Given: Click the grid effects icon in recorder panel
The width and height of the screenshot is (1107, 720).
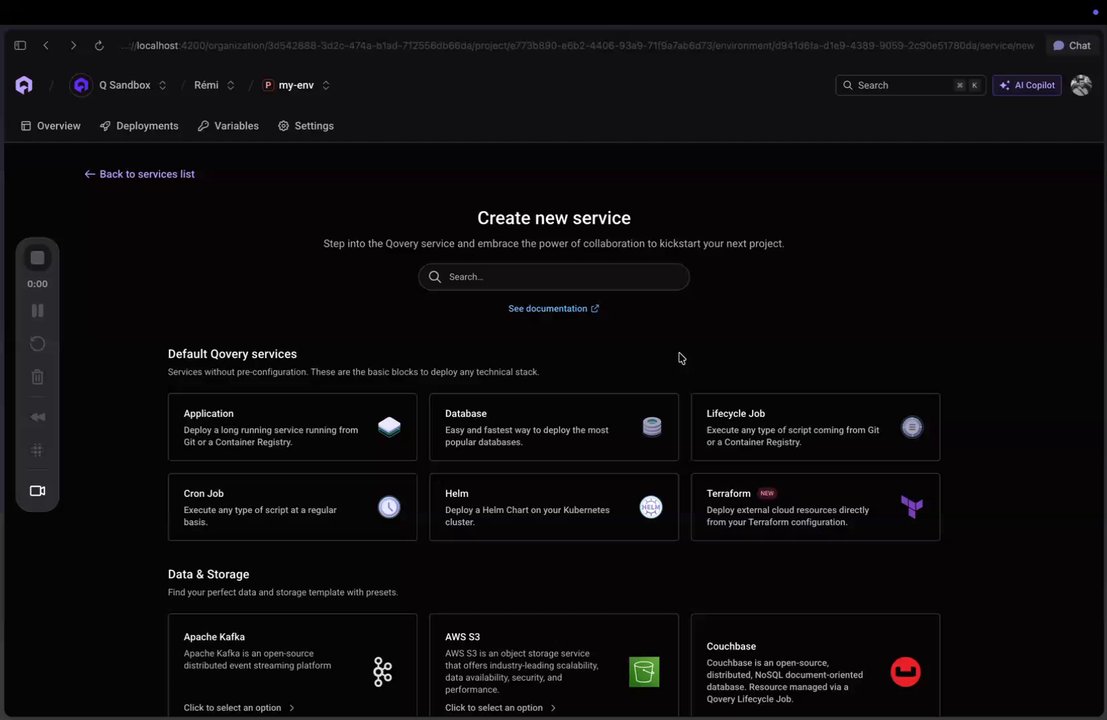Looking at the screenshot, I should (x=37, y=450).
